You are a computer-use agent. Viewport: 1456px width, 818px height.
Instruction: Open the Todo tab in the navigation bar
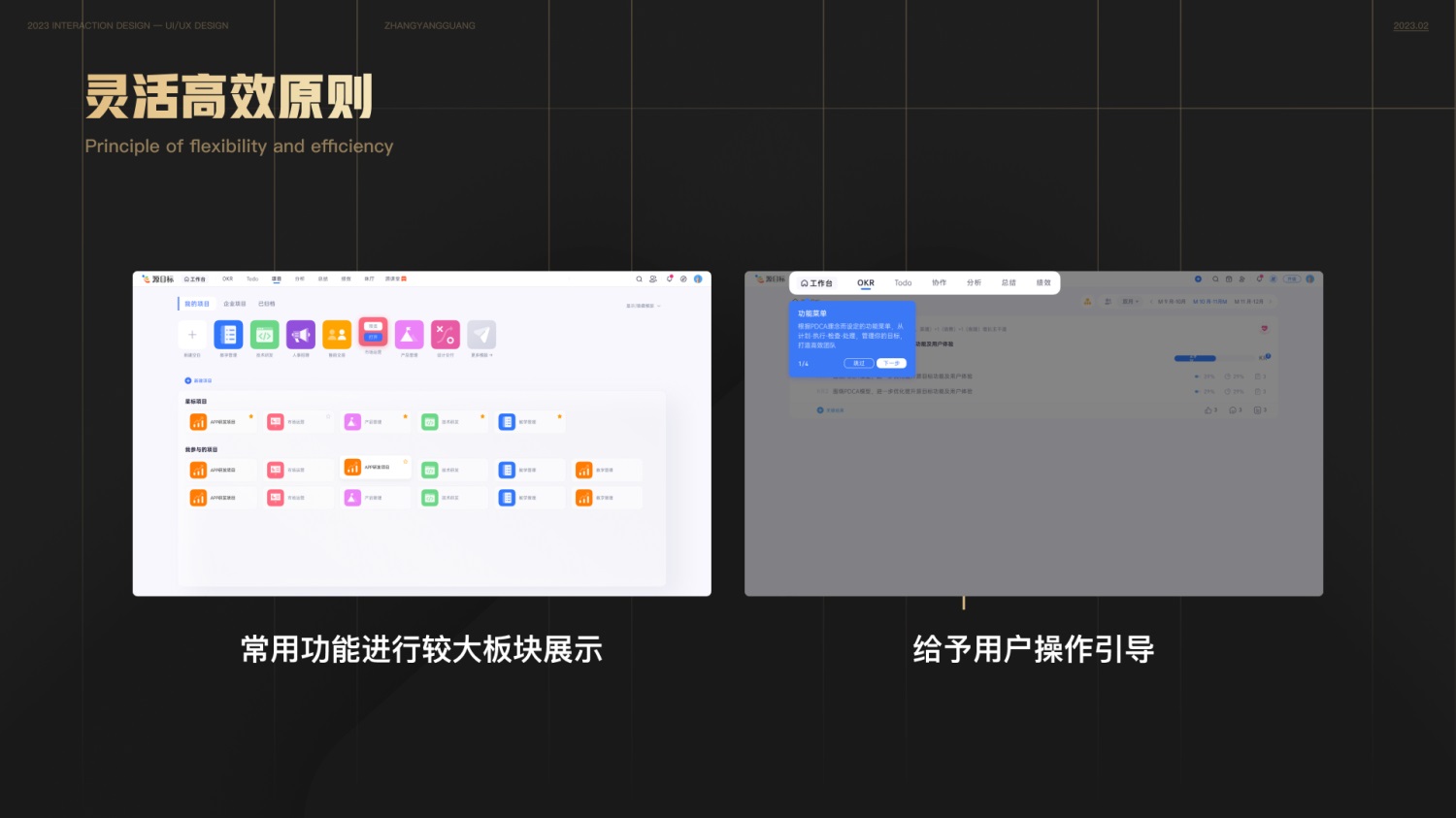coord(903,282)
